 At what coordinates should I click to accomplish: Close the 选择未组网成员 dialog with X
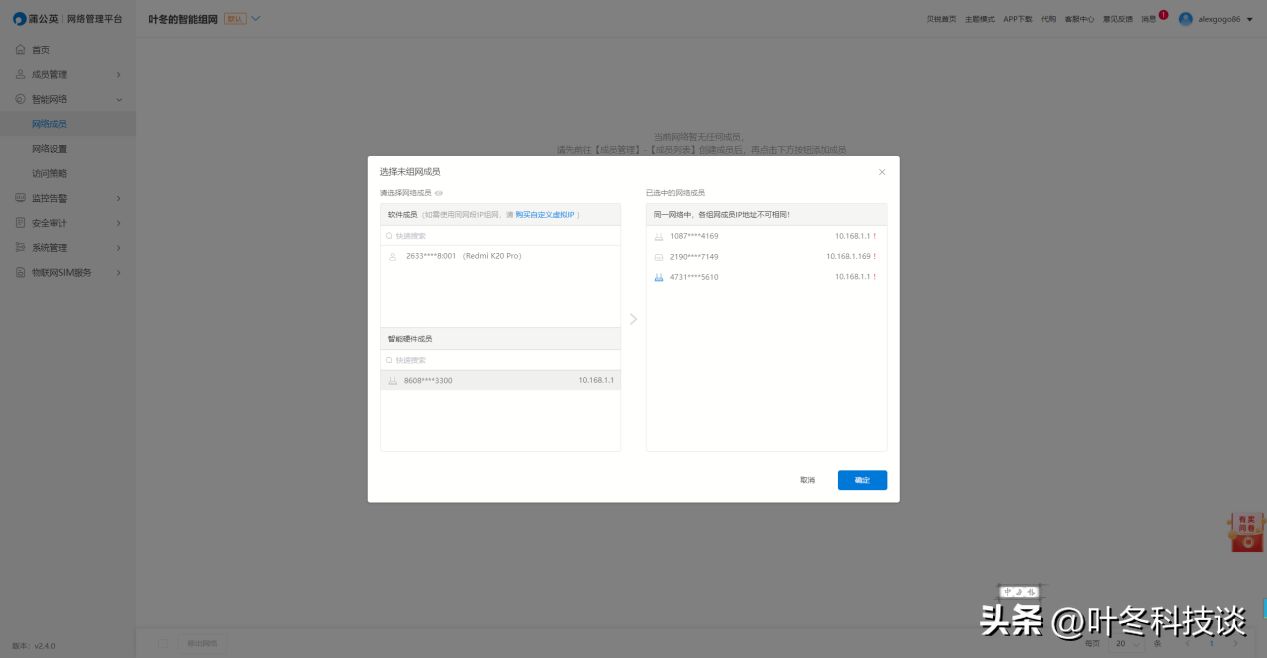tap(881, 172)
